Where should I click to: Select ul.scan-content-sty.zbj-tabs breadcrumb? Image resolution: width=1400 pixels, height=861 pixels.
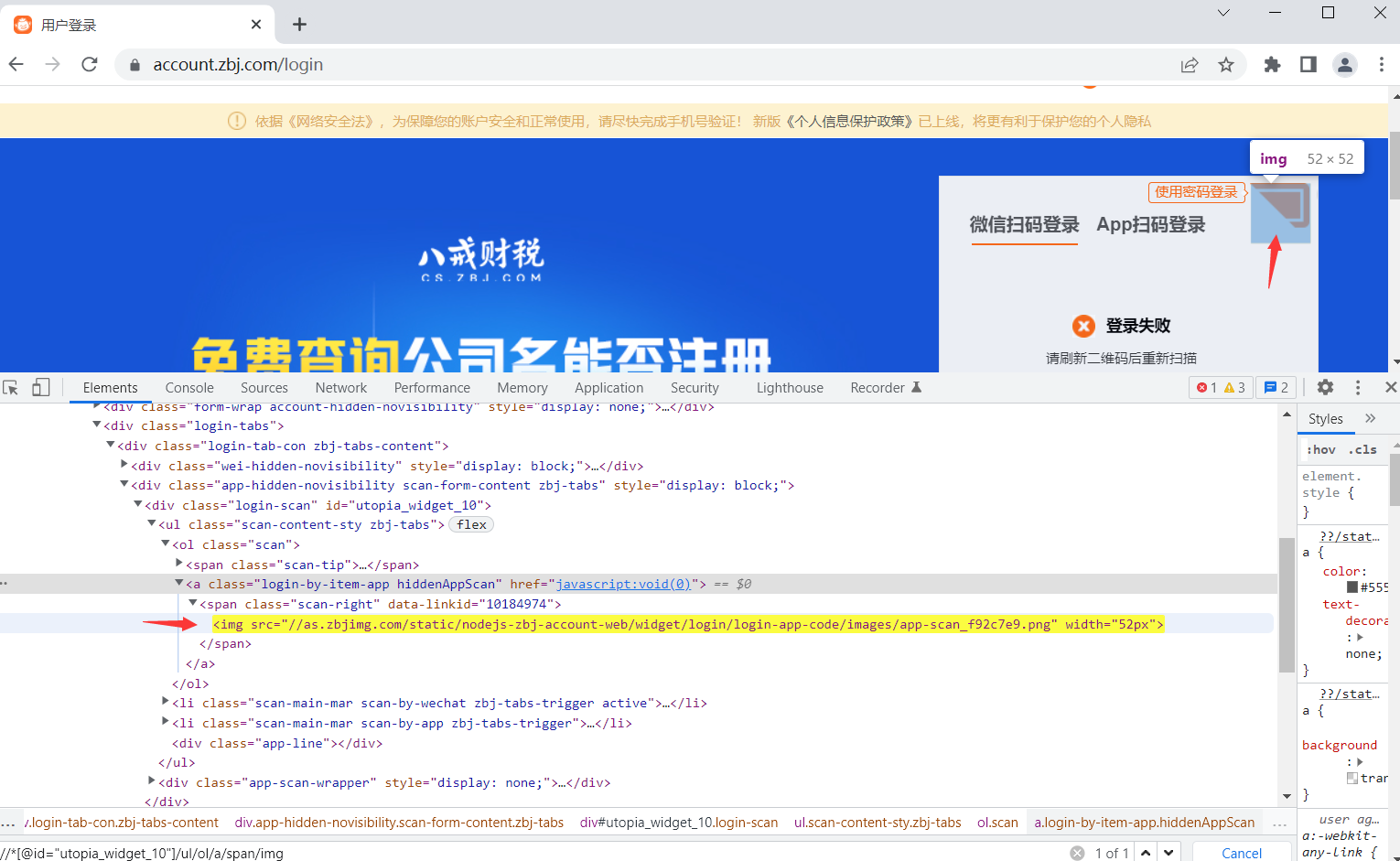(x=878, y=823)
